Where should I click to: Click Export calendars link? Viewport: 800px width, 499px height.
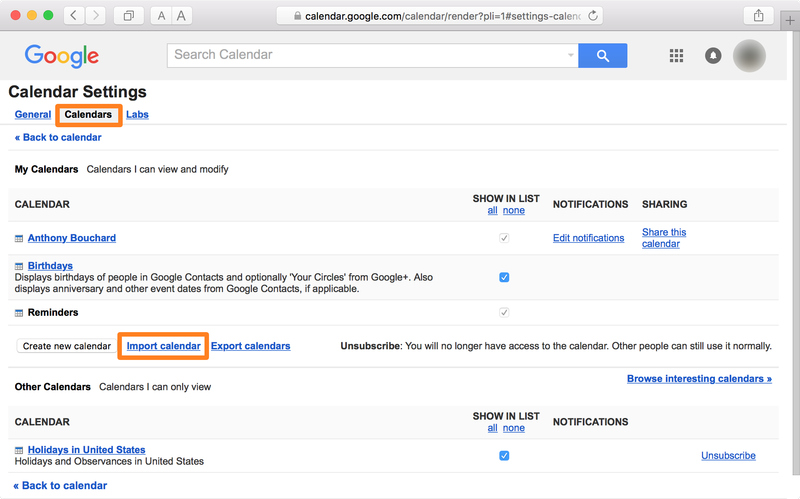pos(251,346)
